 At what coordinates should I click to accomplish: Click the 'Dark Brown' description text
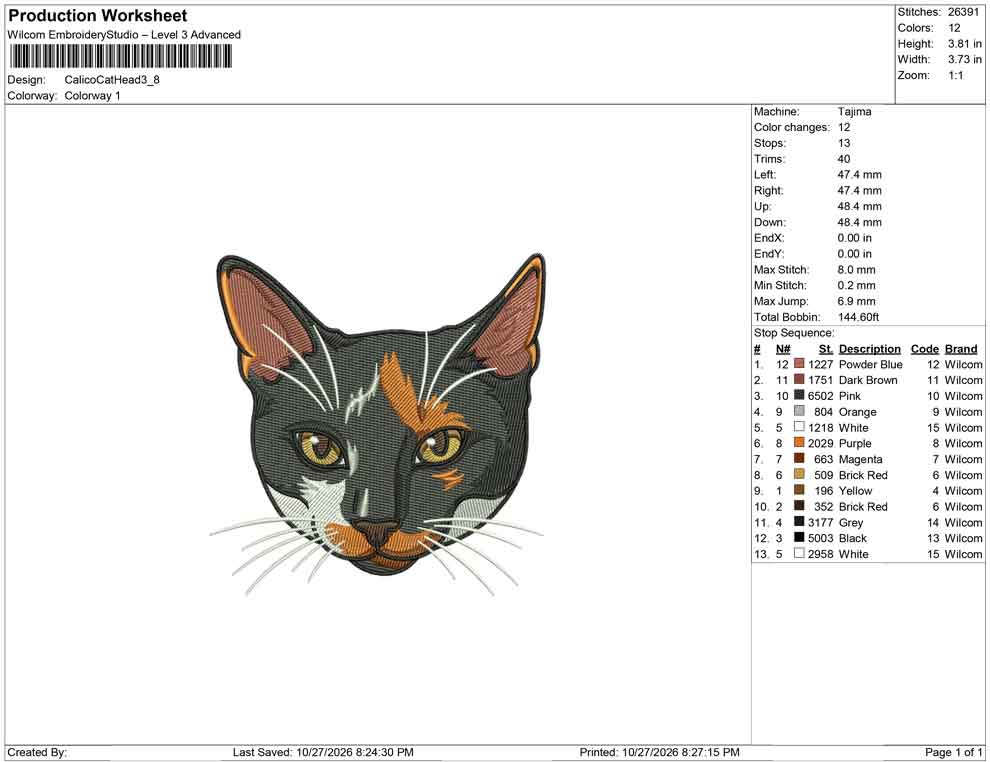click(868, 380)
